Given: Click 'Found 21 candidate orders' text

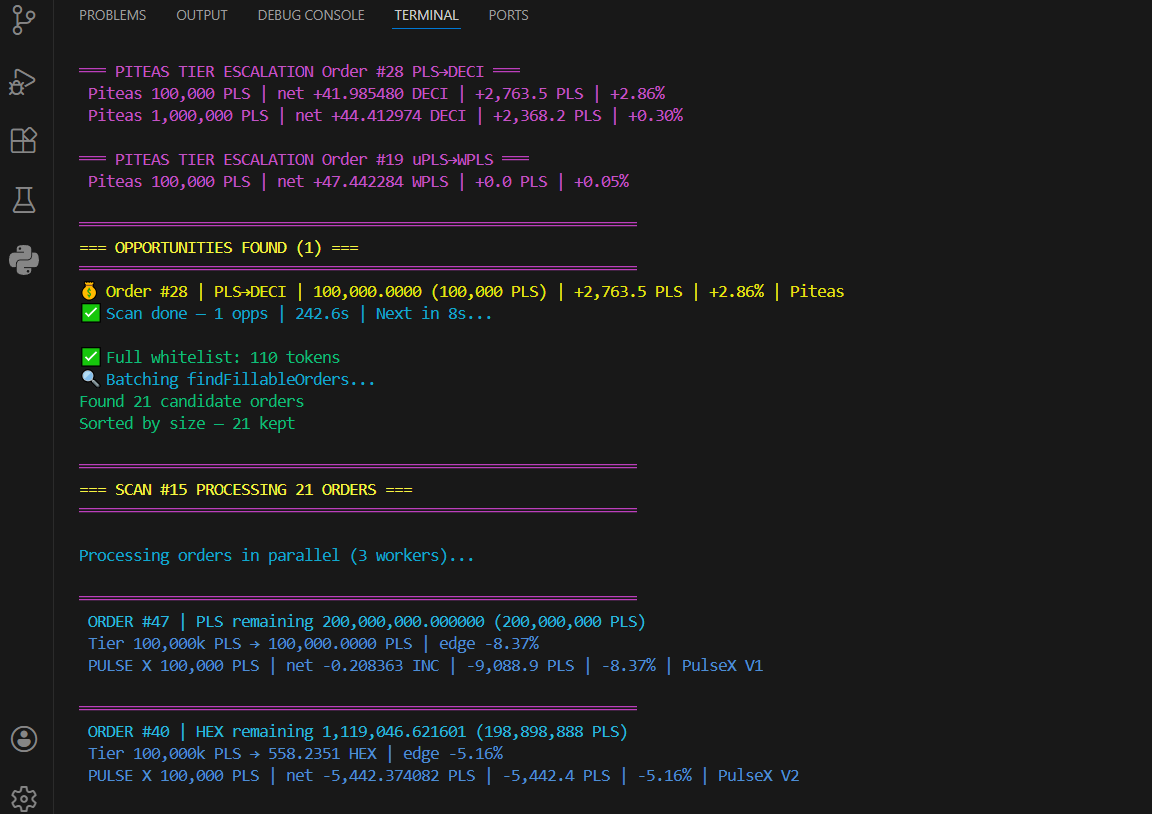Looking at the screenshot, I should [x=192, y=401].
